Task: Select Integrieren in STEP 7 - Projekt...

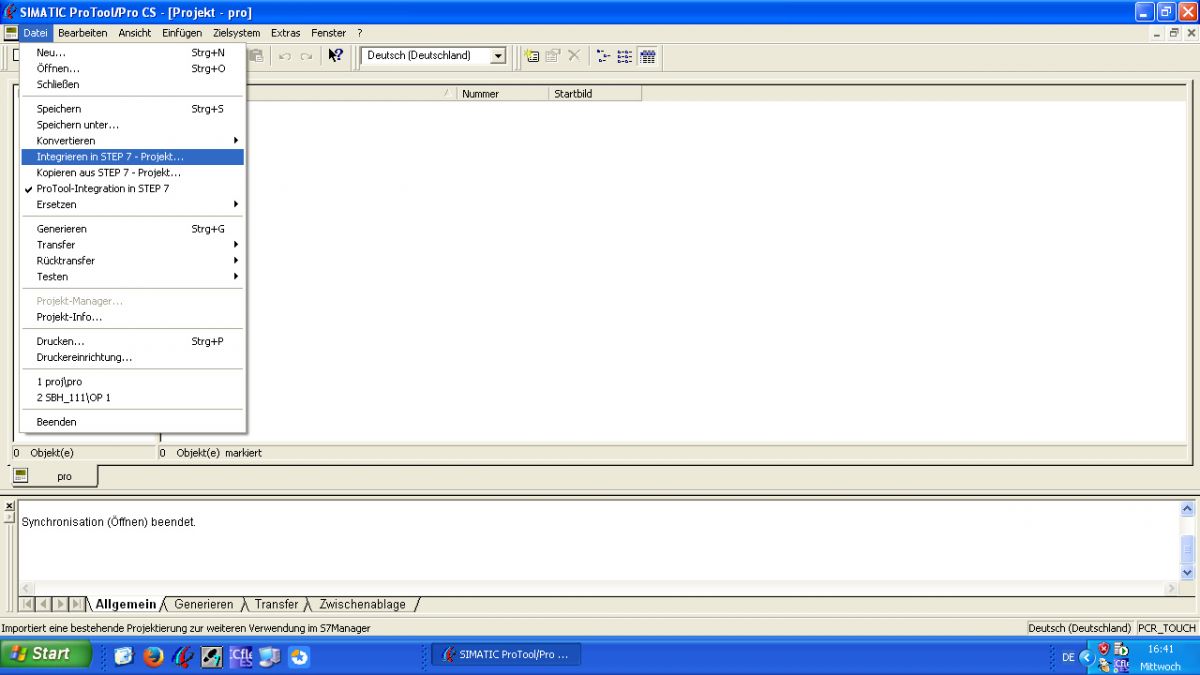Action: pyautogui.click(x=132, y=156)
